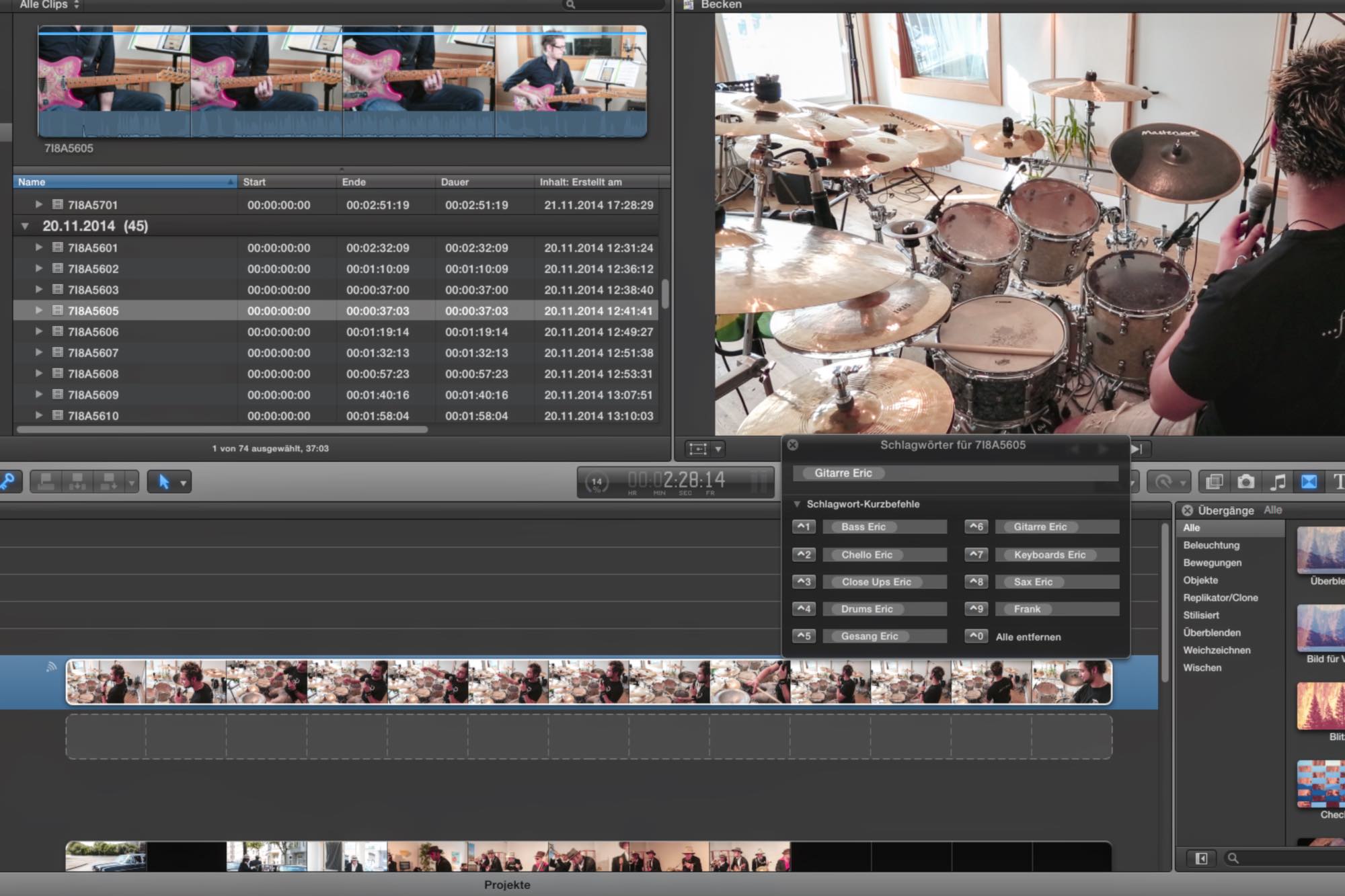
Task: Expand the 7I8A5601 clip disclosure triangle
Action: [36, 248]
